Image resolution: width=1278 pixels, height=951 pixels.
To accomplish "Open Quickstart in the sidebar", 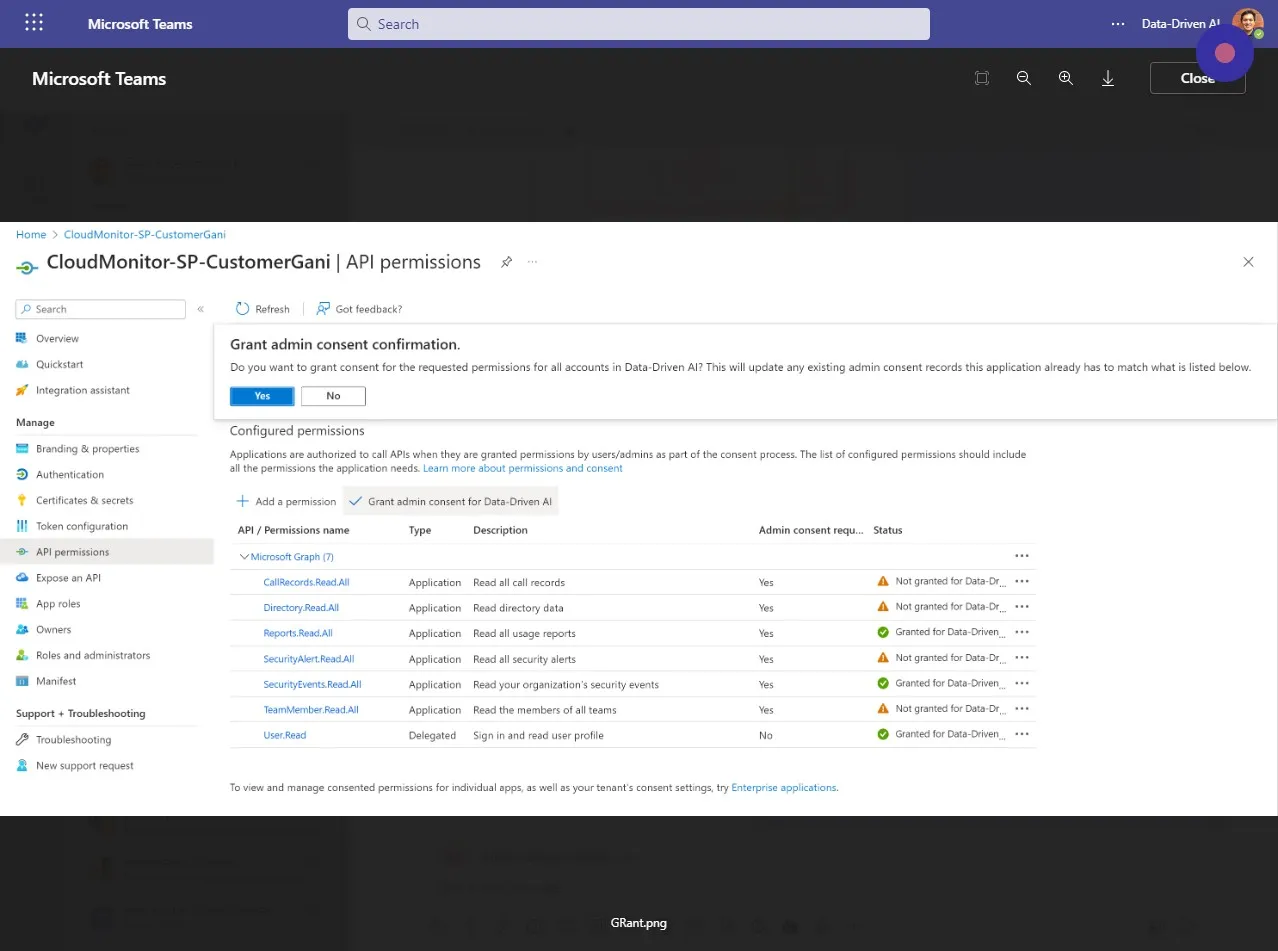I will coord(59,365).
